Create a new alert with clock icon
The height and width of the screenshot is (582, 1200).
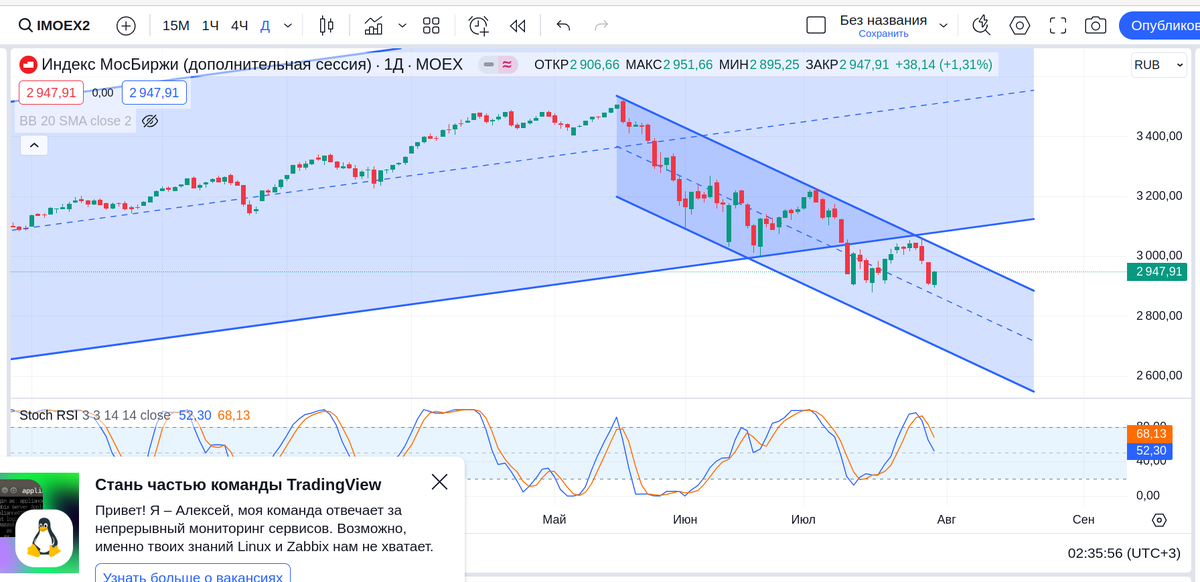(479, 25)
